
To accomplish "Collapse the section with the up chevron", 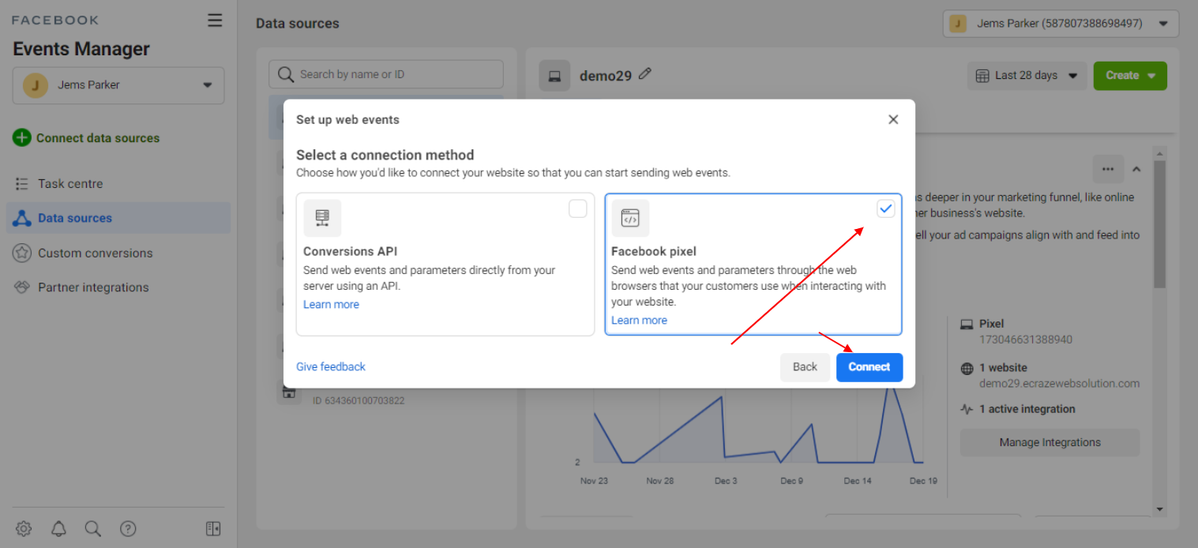I will (1137, 169).
